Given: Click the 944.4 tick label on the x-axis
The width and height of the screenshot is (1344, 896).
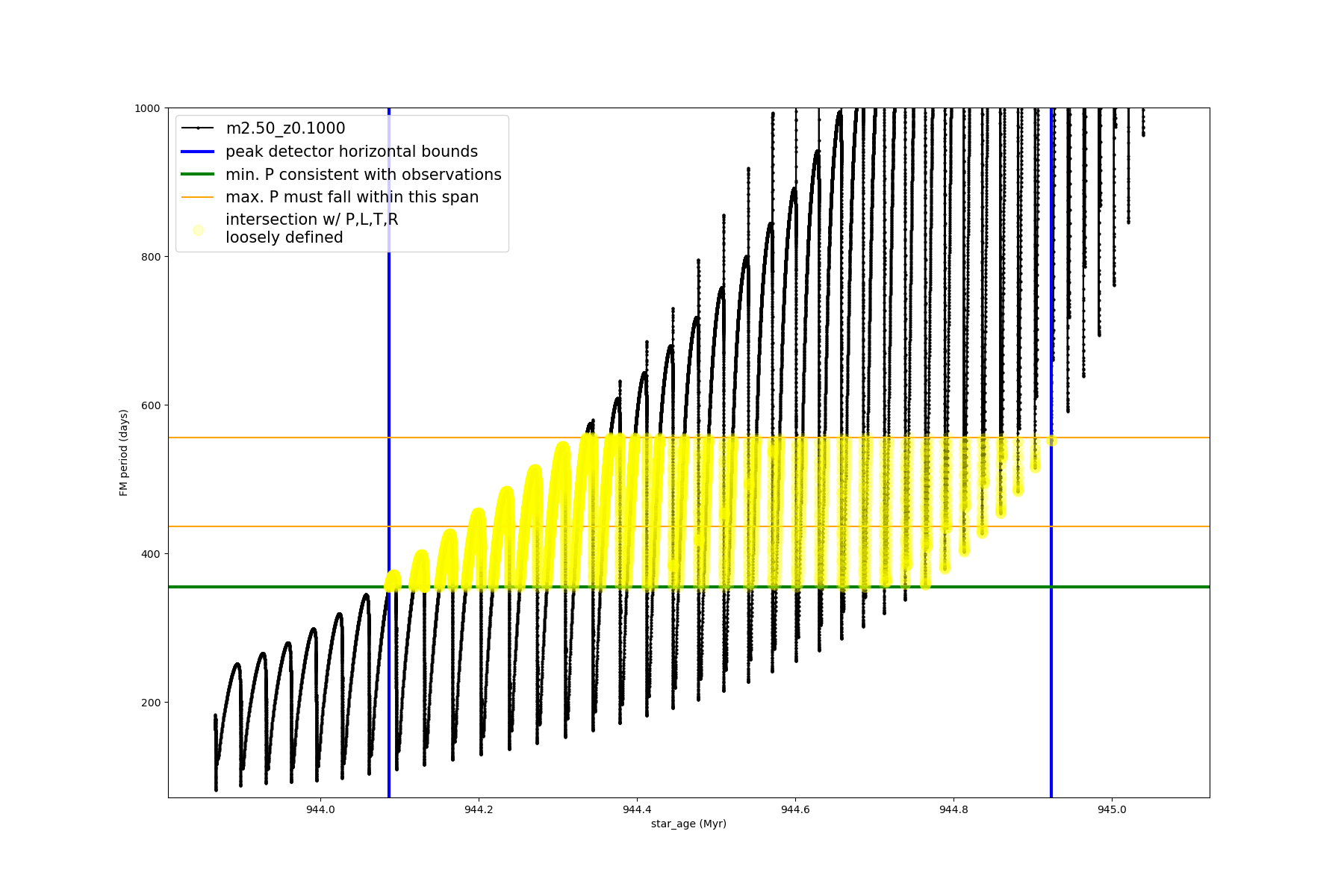Looking at the screenshot, I should (637, 809).
